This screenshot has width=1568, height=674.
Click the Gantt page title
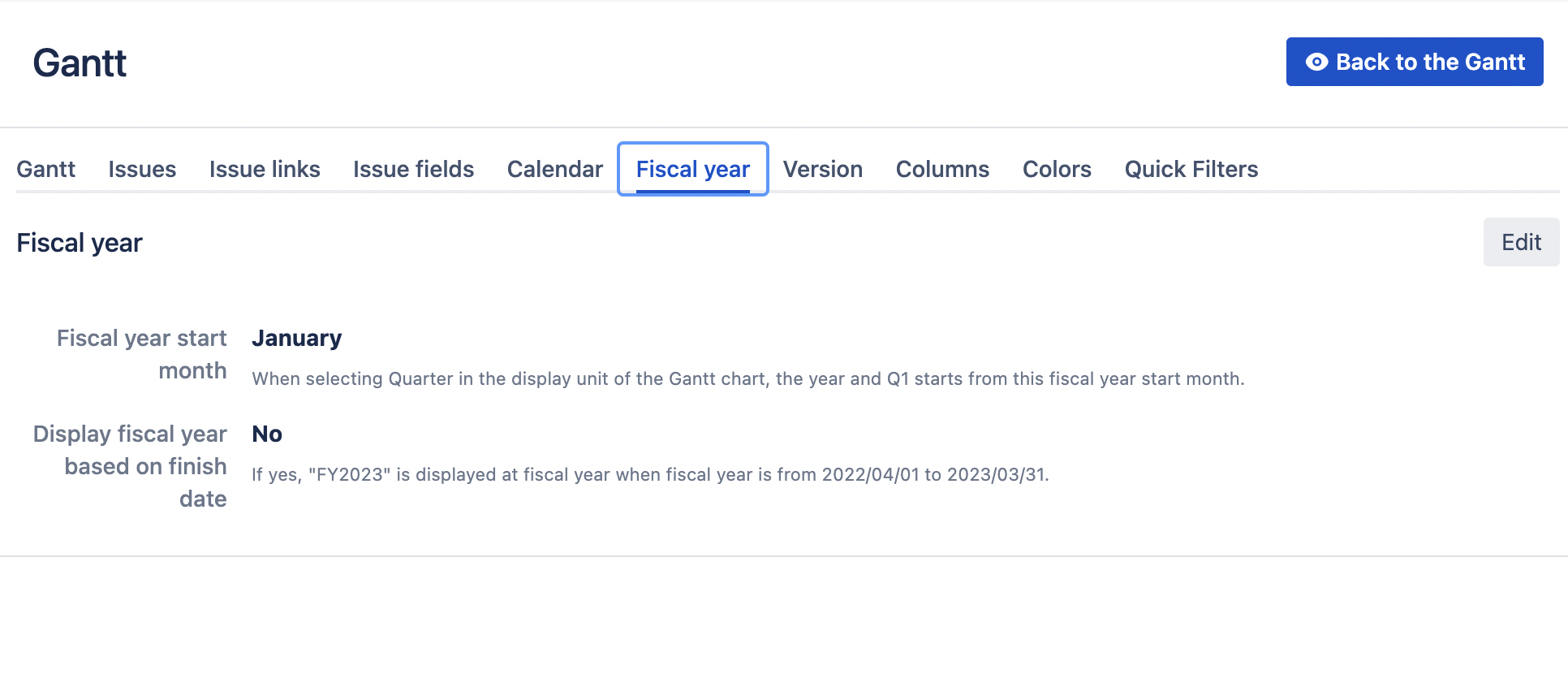click(80, 63)
